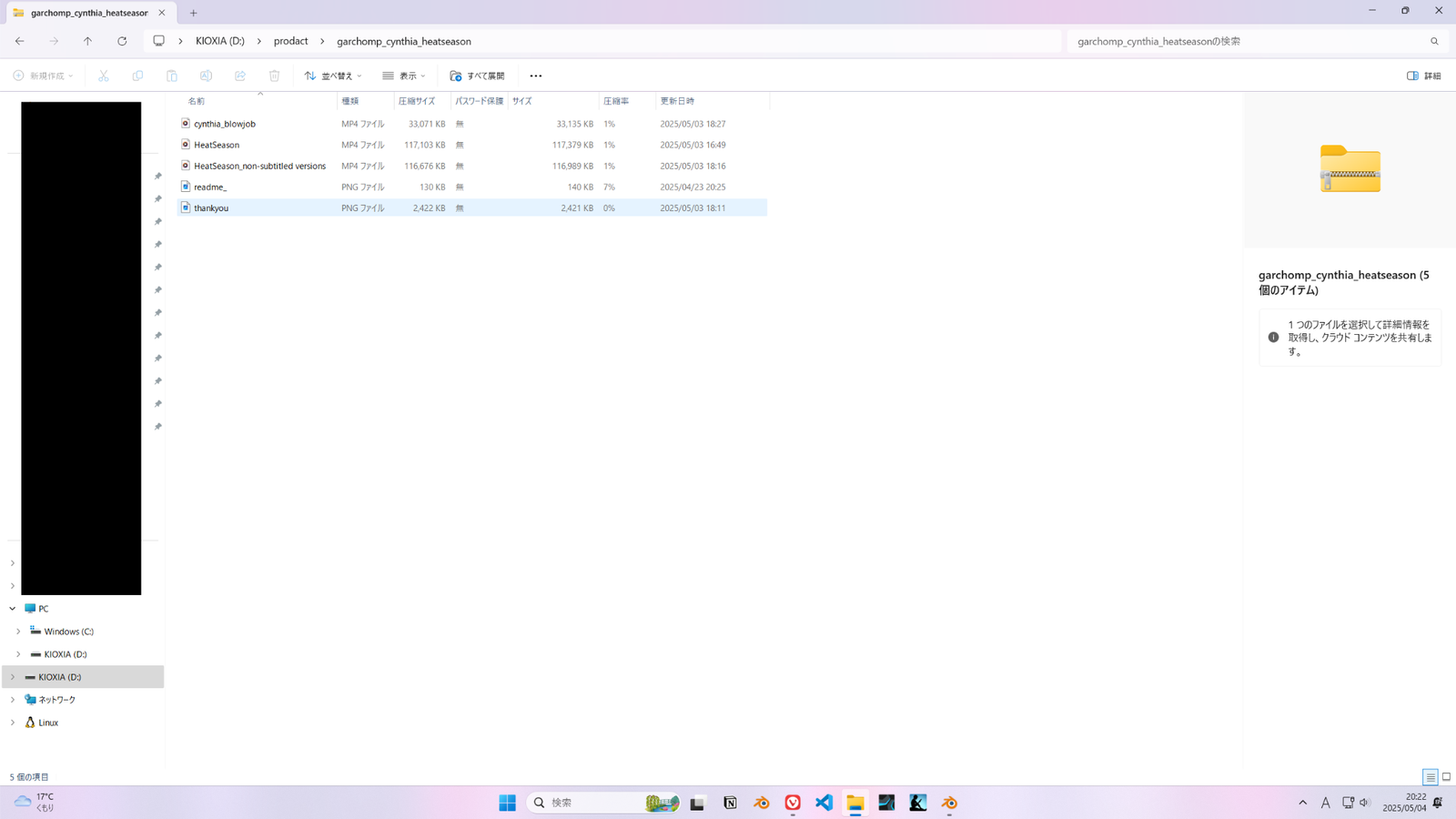Image resolution: width=1456 pixels, height=819 pixels.
Task: Click the Paste clipboard icon in toolbar
Action: 172,76
